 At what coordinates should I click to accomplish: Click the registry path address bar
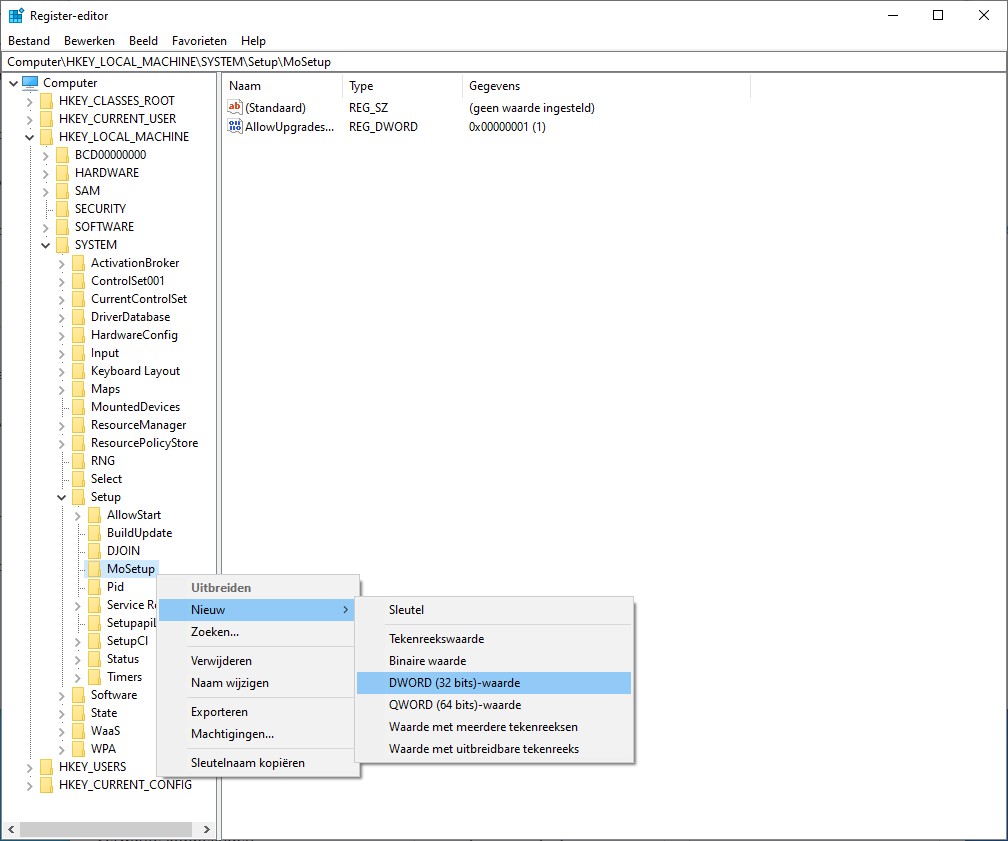click(500, 62)
